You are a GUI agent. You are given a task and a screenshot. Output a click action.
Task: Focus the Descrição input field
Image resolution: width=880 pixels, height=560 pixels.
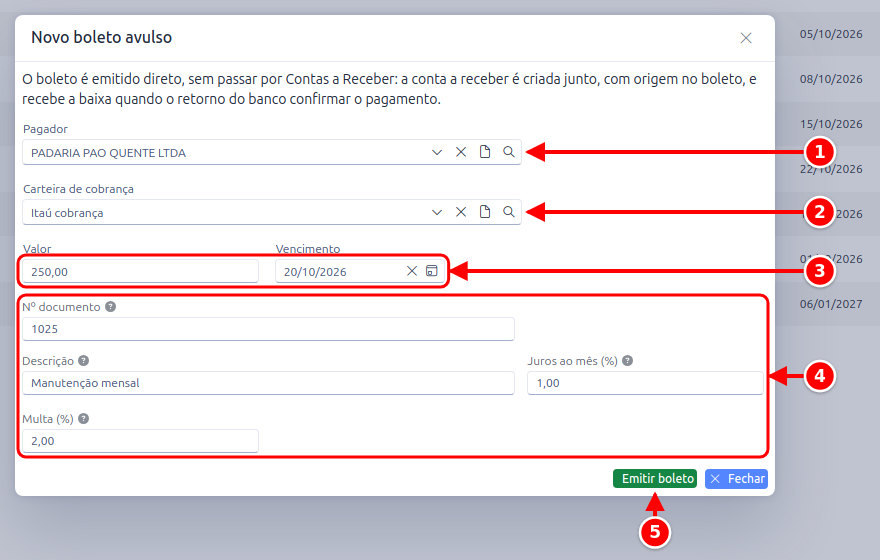268,383
